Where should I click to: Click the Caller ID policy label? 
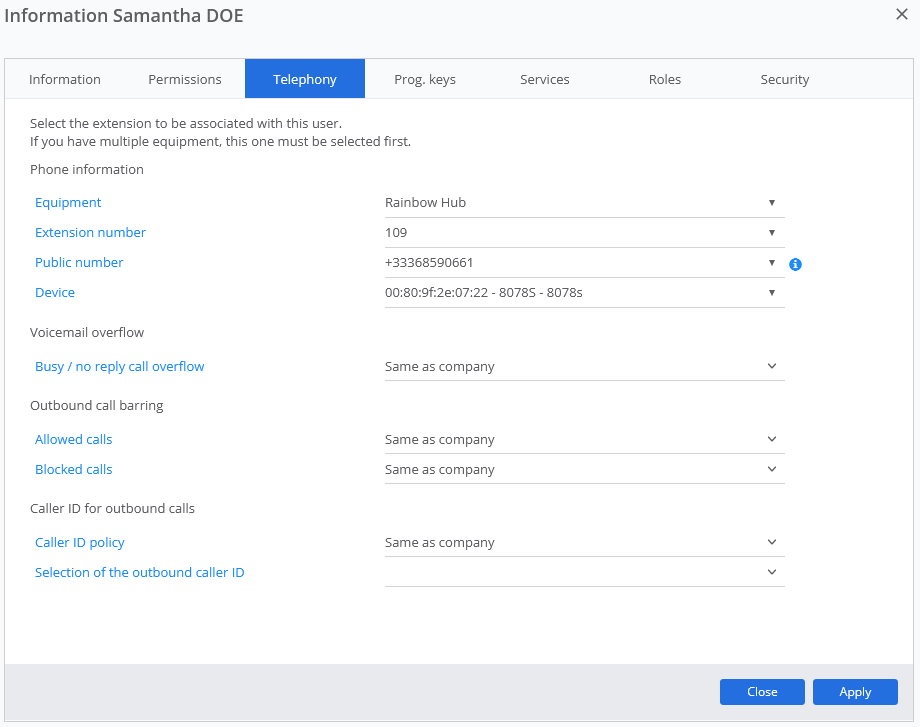pos(80,542)
